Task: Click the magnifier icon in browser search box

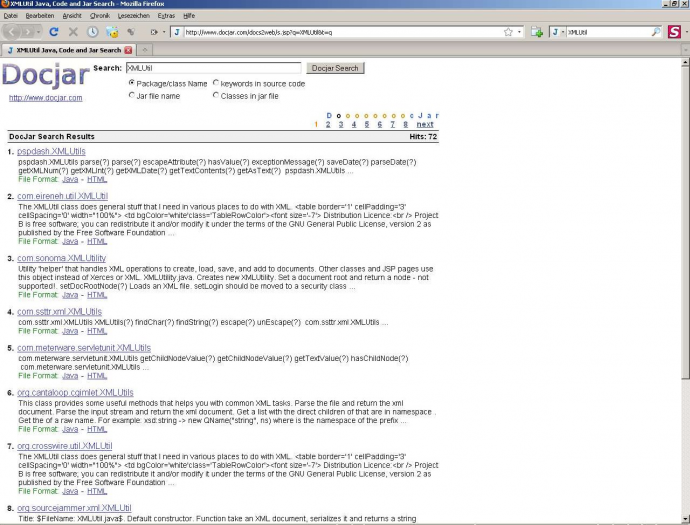Action: [x=656, y=32]
